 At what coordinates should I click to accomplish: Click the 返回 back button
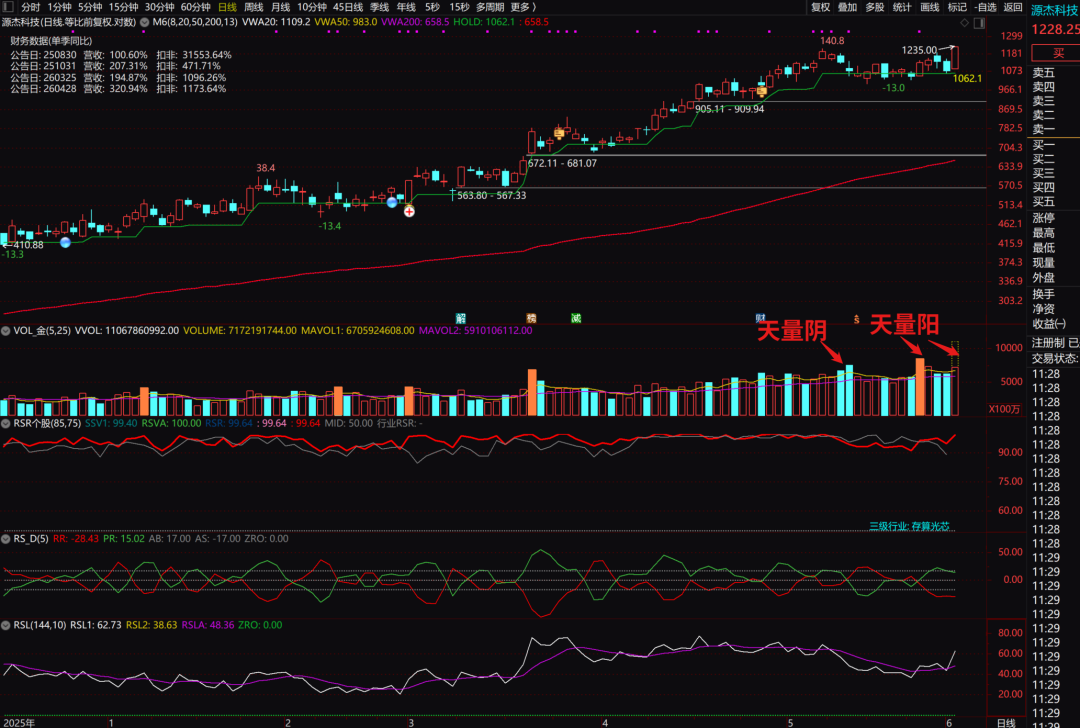pos(1012,7)
